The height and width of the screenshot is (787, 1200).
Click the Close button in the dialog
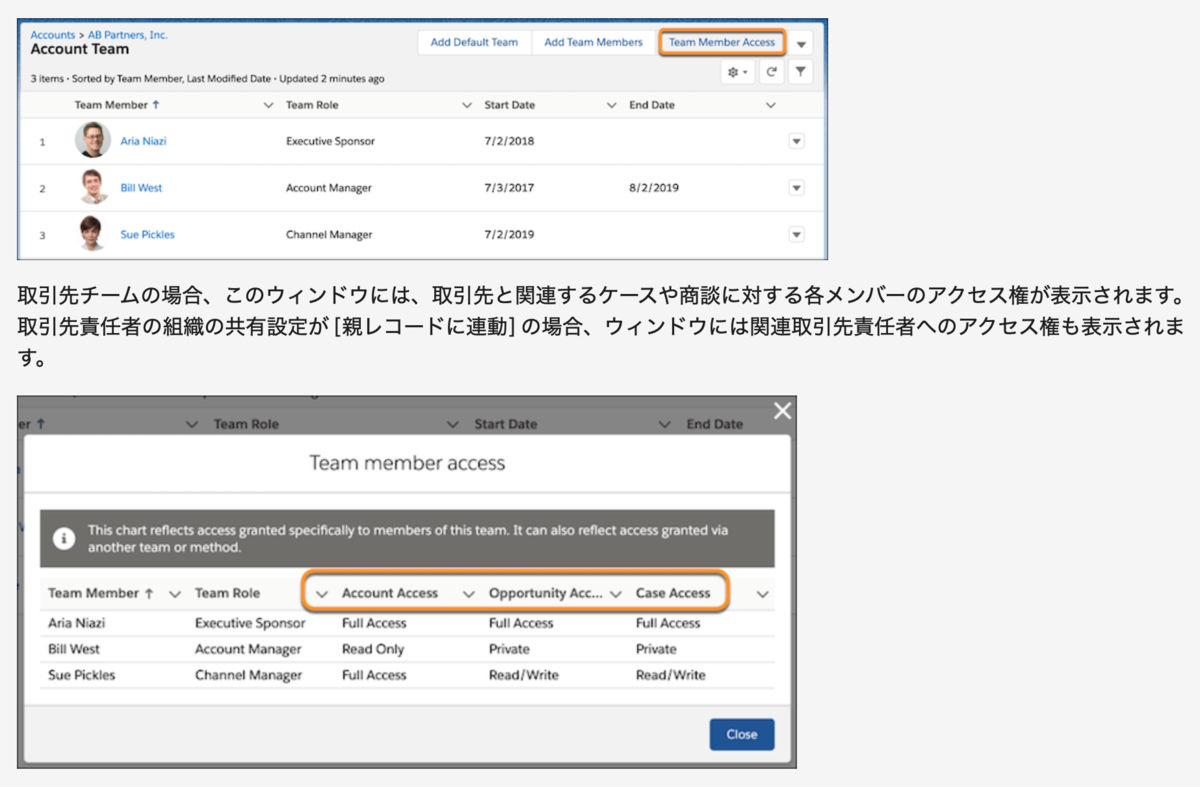742,734
